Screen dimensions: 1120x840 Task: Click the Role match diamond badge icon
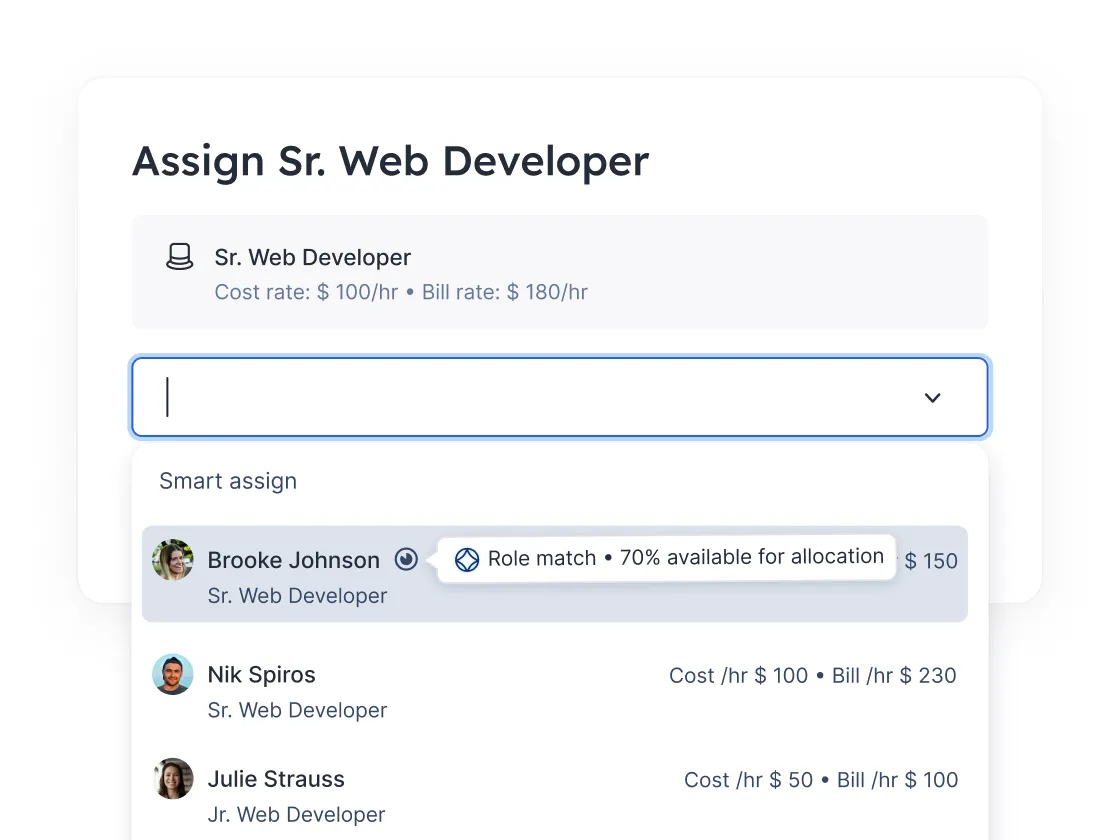pos(467,559)
